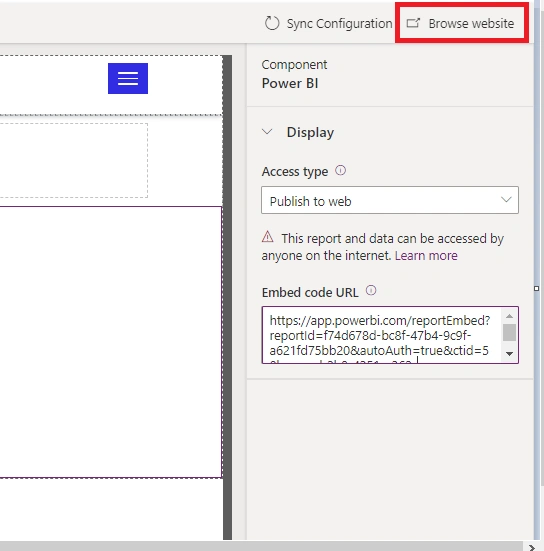Click the Sync Configuration button

328,24
